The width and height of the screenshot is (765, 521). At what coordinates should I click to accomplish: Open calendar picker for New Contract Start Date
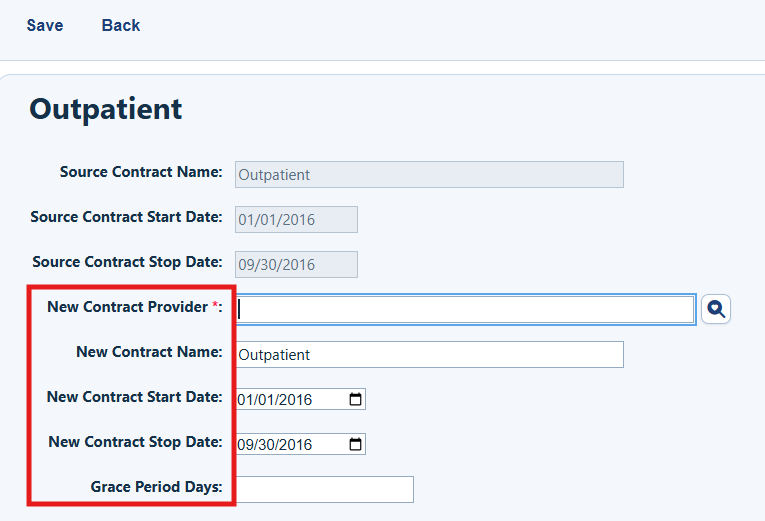click(356, 399)
